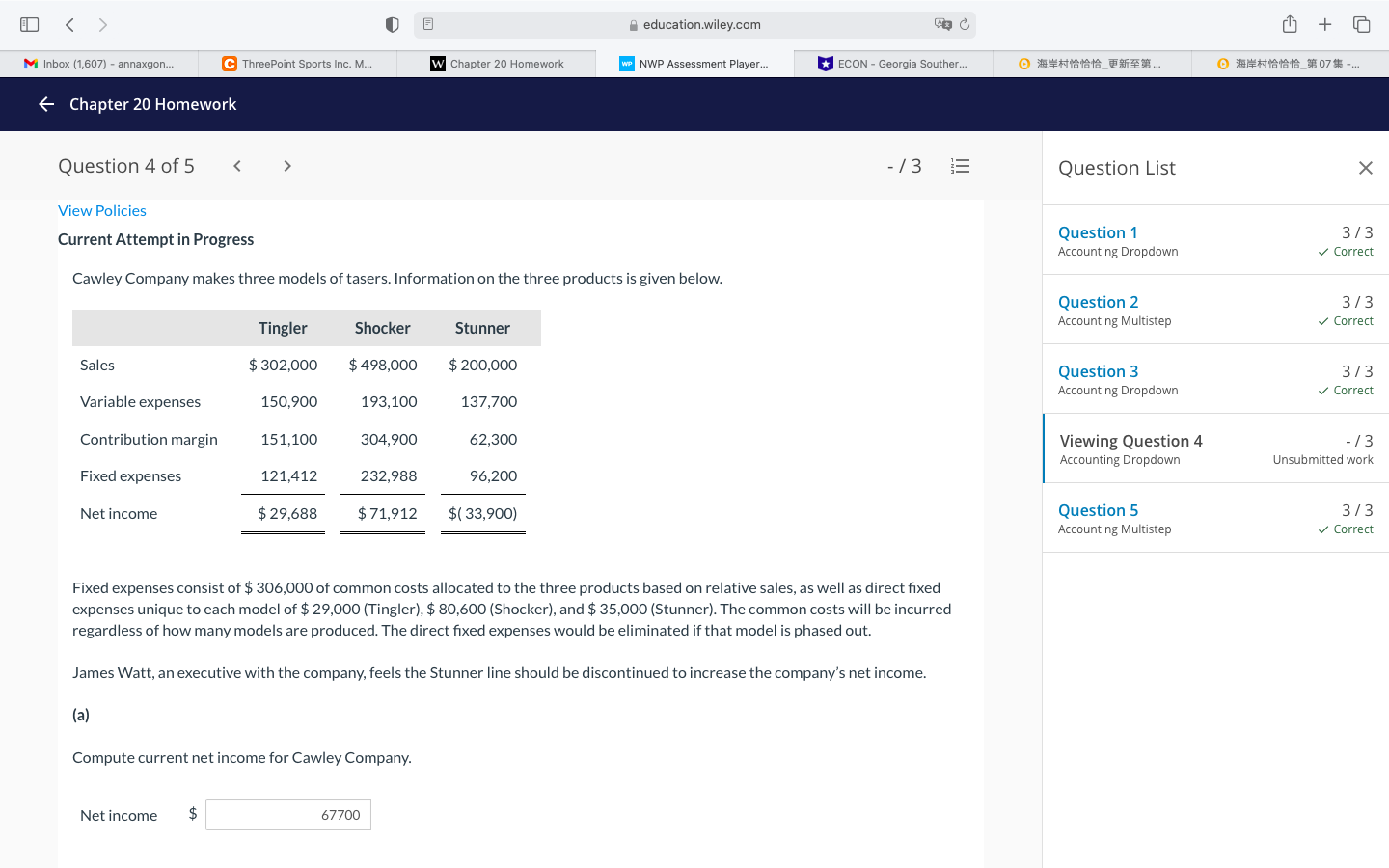This screenshot has height=868, width=1389.
Task: Open a new tab with the plus icon
Action: [1325, 24]
